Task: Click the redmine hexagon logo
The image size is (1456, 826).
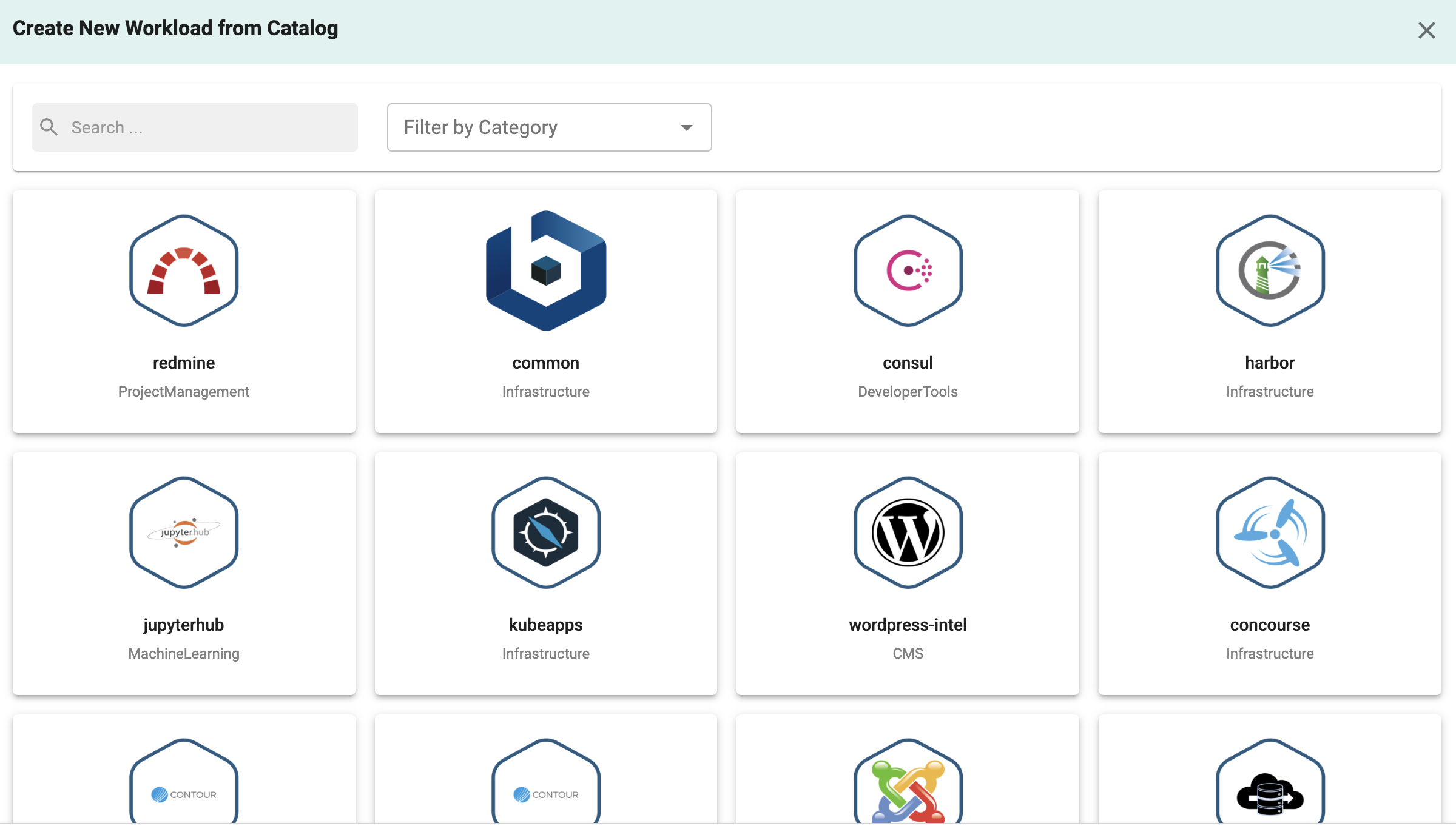Action: (x=184, y=270)
